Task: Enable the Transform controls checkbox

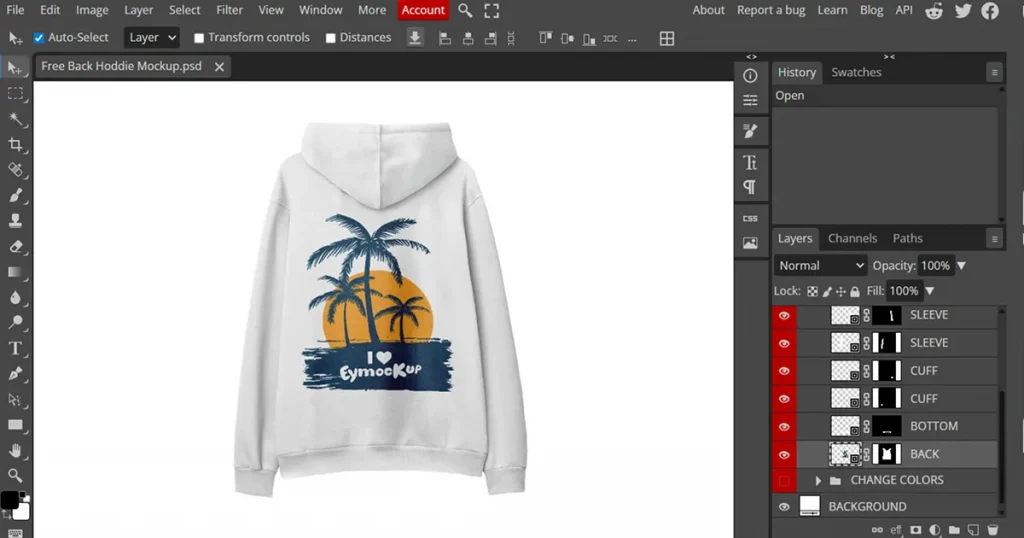Action: tap(199, 38)
